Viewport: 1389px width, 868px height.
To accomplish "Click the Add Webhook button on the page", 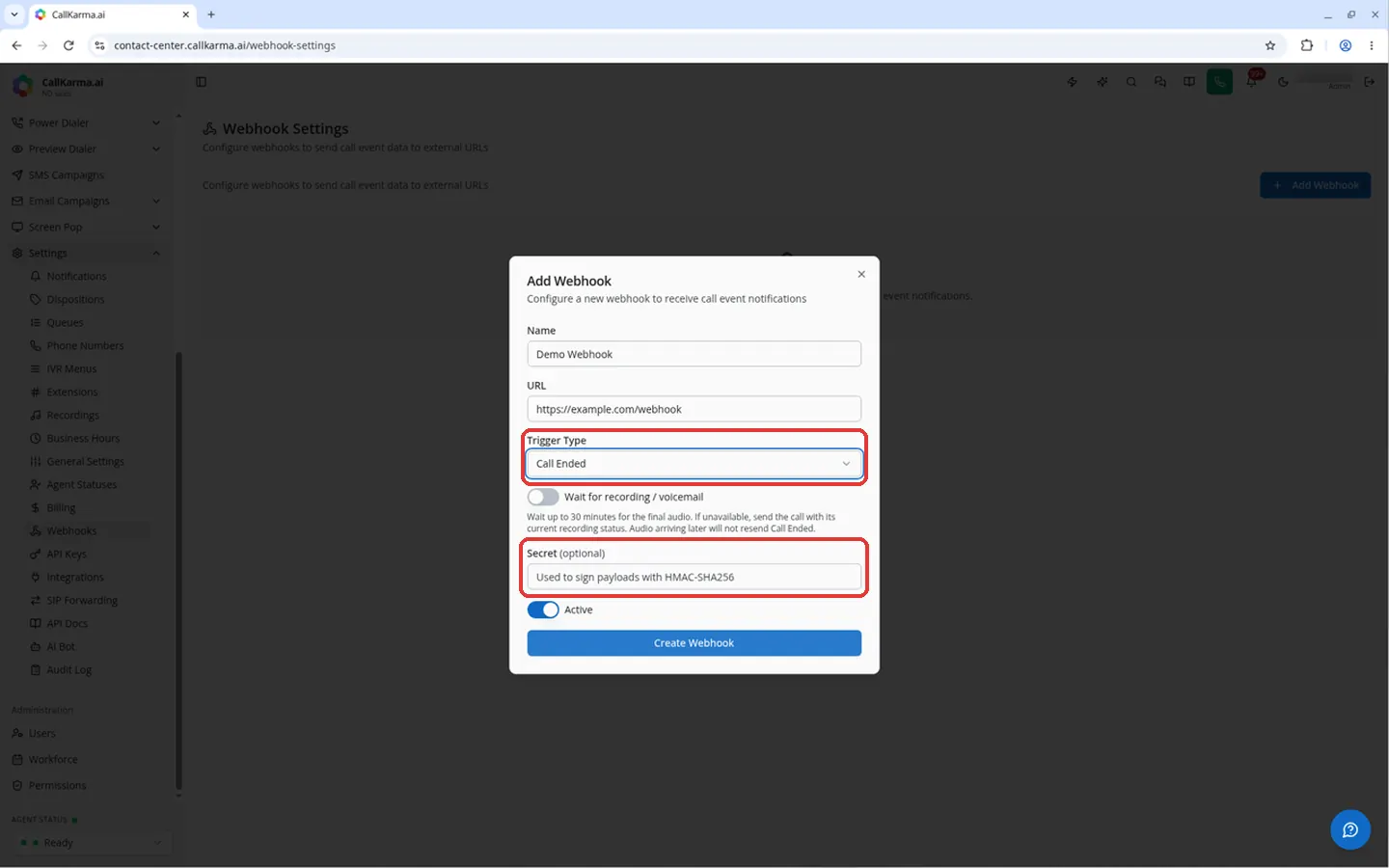I will 1316,185.
